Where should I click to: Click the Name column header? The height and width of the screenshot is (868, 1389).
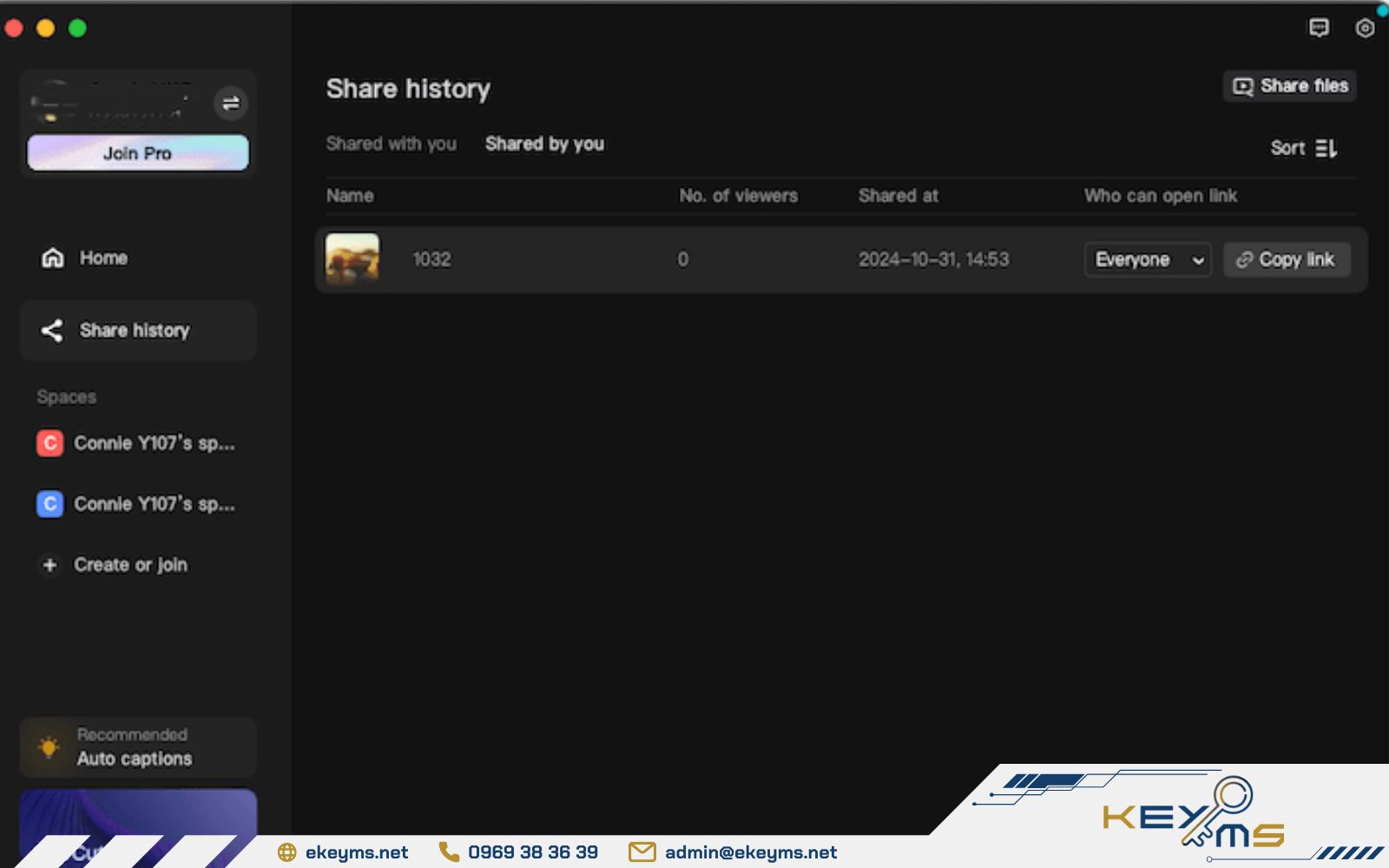[x=350, y=195]
